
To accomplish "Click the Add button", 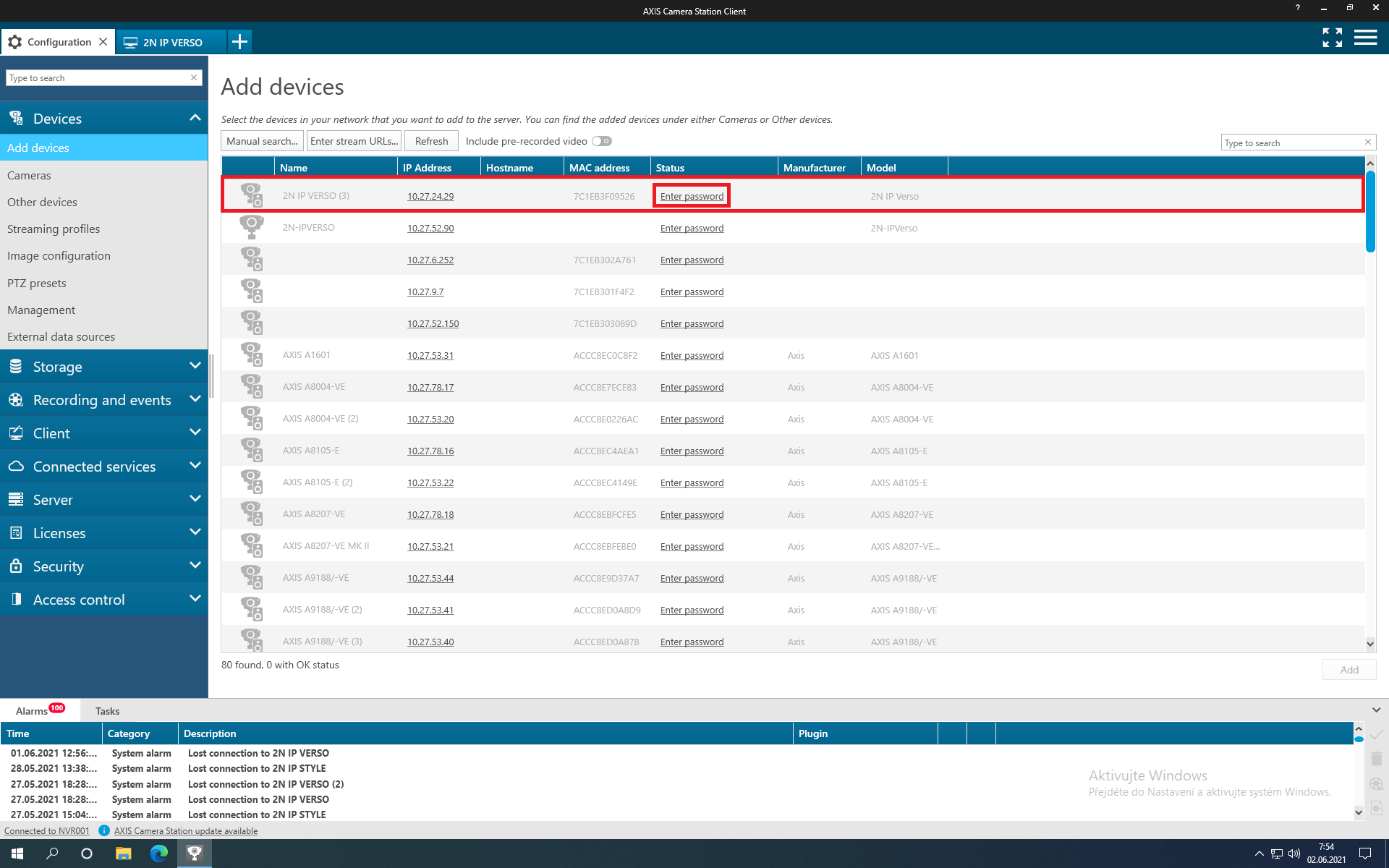I will coord(1349,670).
